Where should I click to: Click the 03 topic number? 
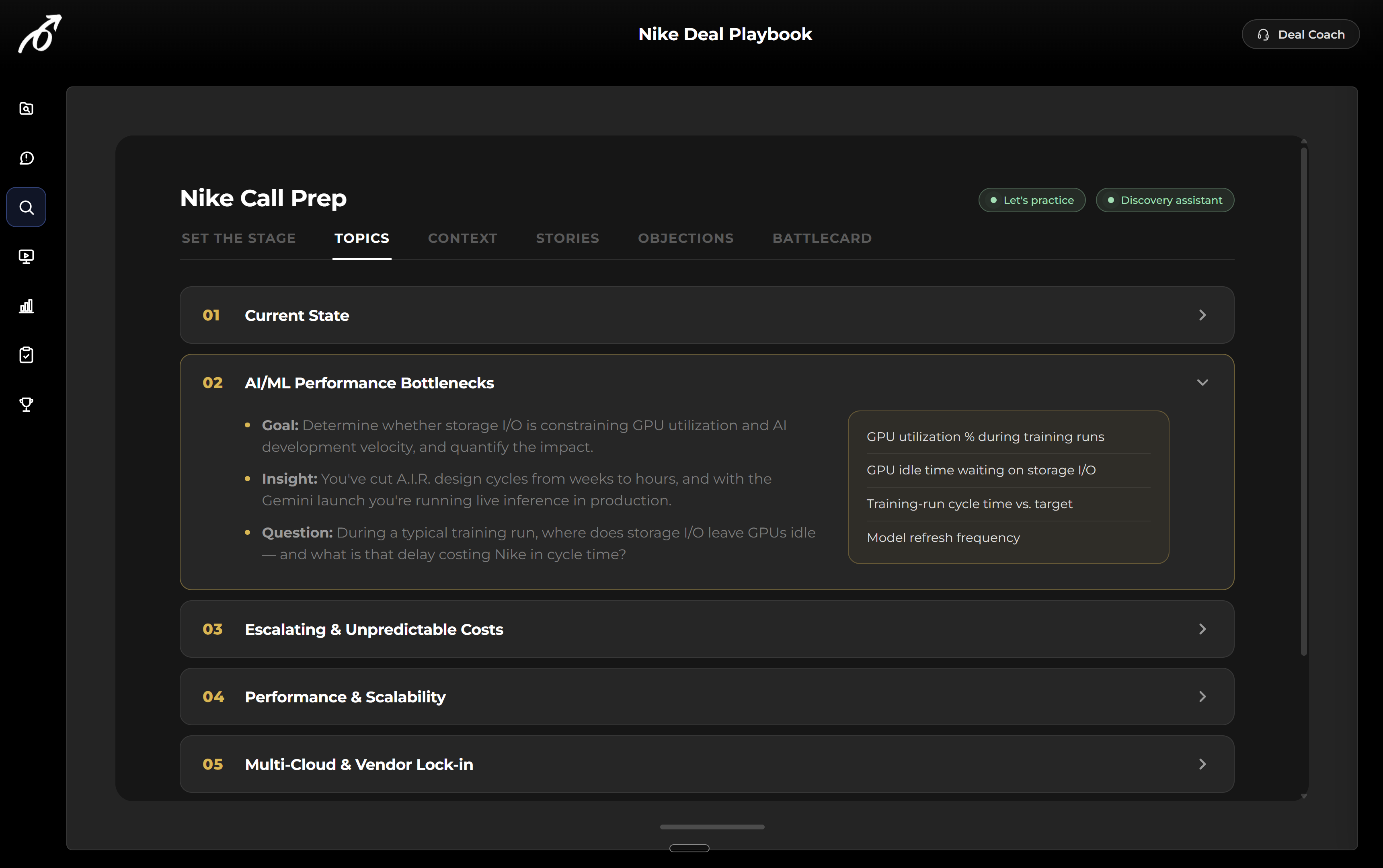point(212,629)
